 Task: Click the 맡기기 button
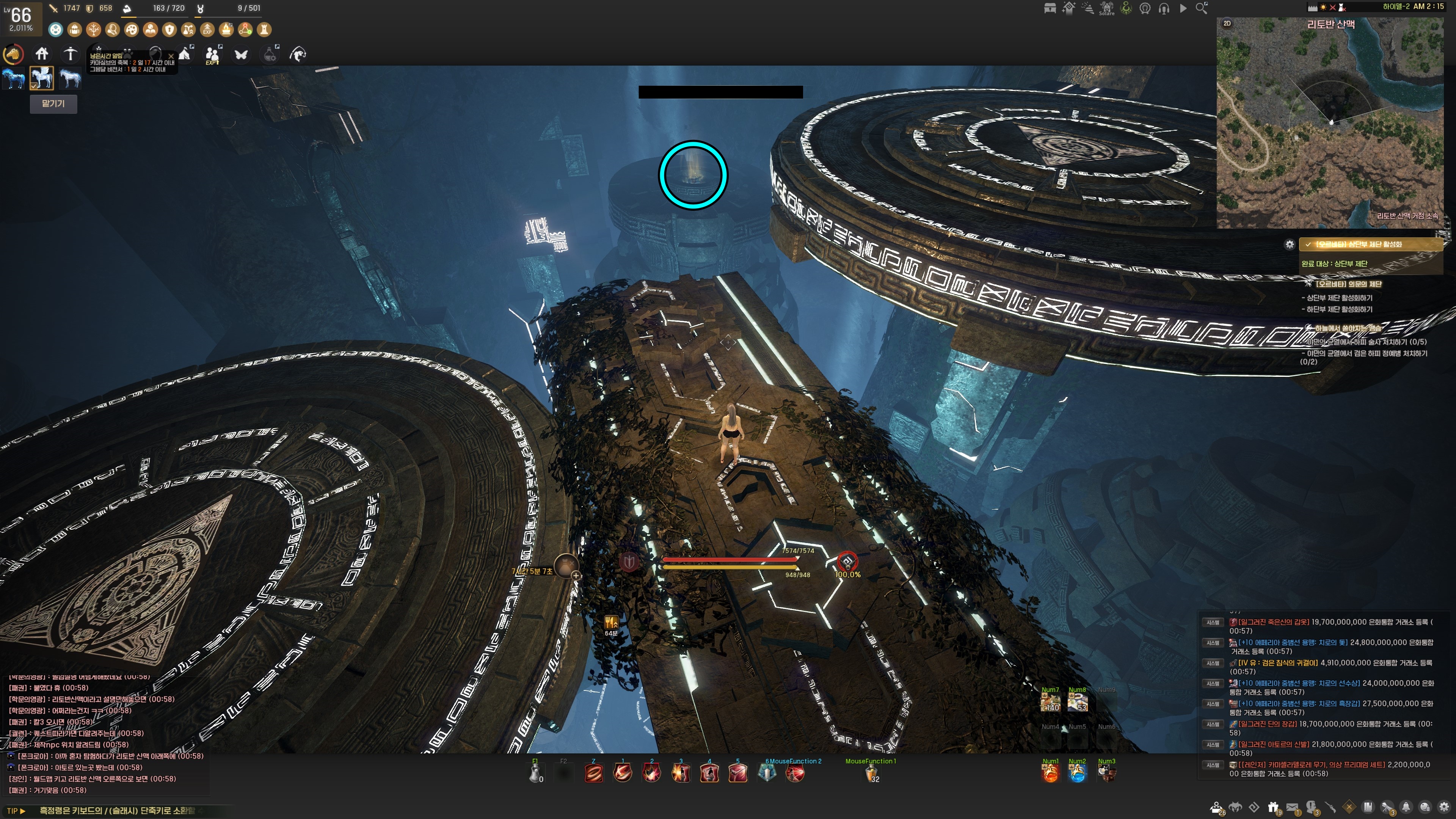pyautogui.click(x=53, y=104)
